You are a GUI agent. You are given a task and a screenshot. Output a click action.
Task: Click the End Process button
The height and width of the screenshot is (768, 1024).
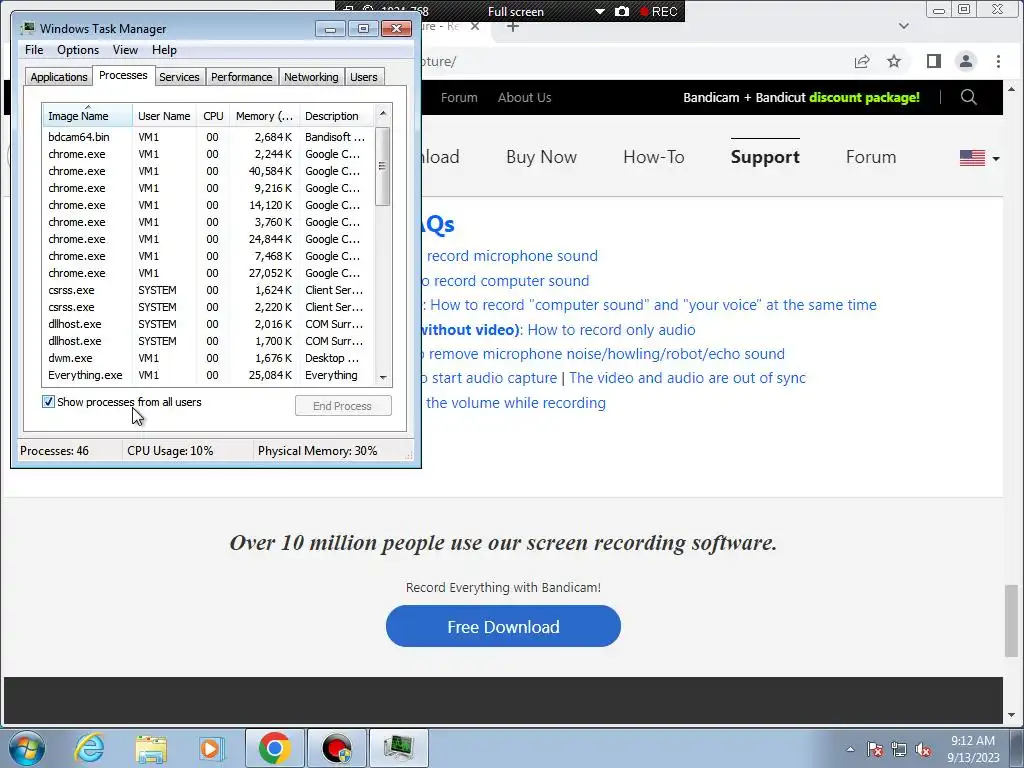tap(343, 406)
